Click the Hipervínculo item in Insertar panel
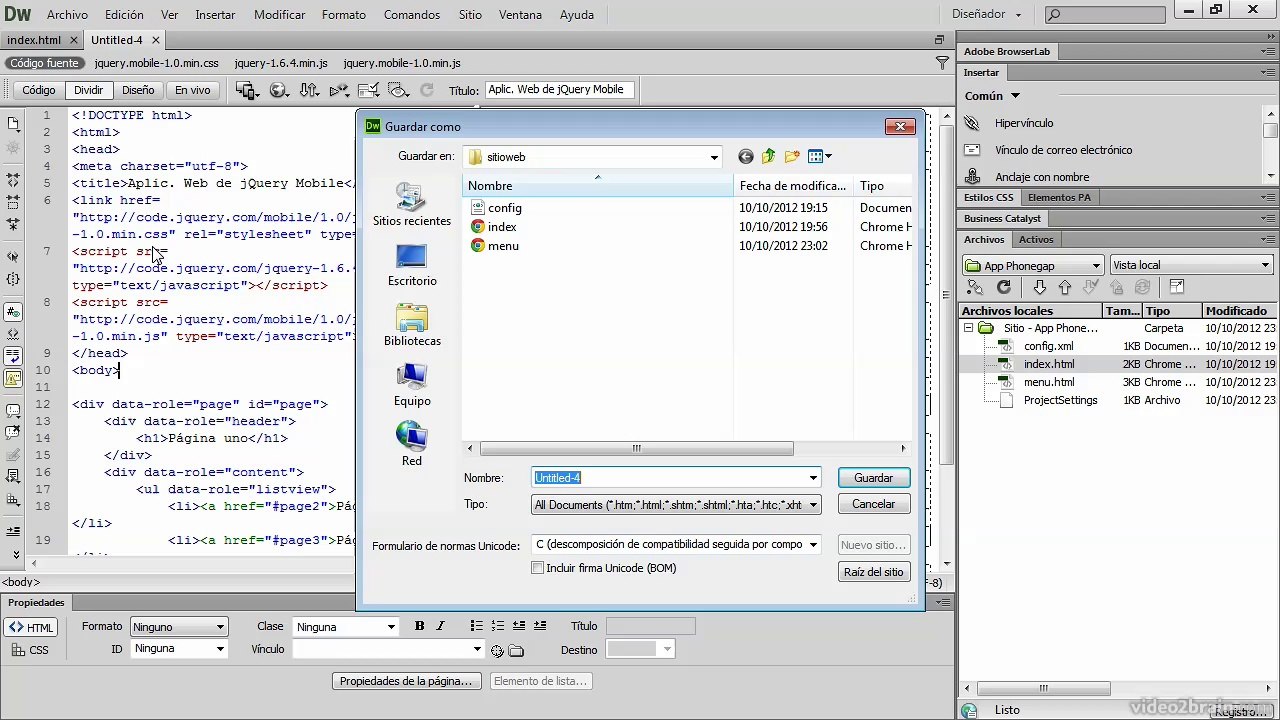The width and height of the screenshot is (1280, 720). tap(1024, 123)
